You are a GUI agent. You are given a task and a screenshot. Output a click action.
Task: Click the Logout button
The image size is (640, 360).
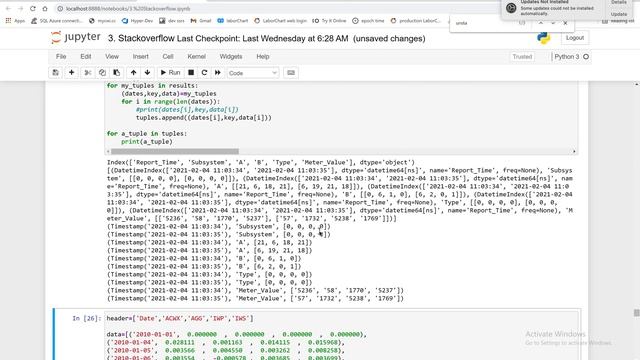pos(575,38)
